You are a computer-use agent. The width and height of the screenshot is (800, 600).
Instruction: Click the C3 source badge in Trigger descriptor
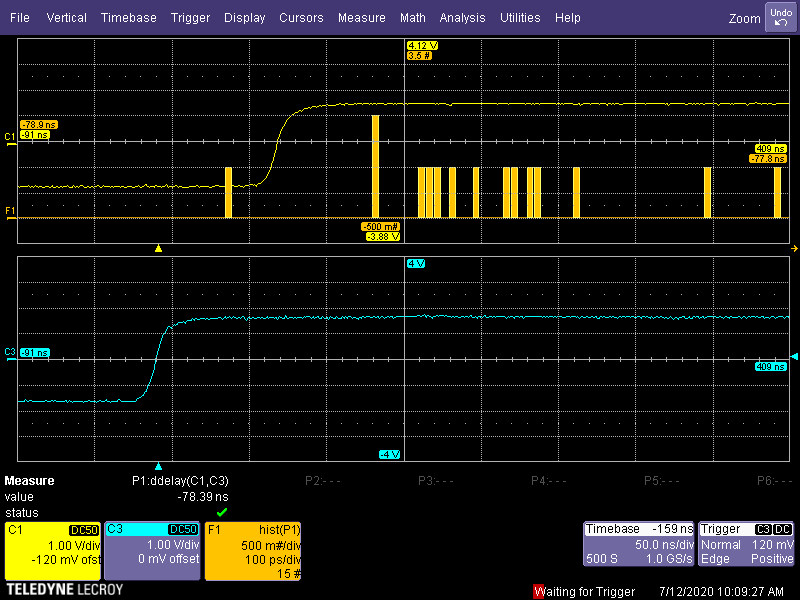coord(763,529)
